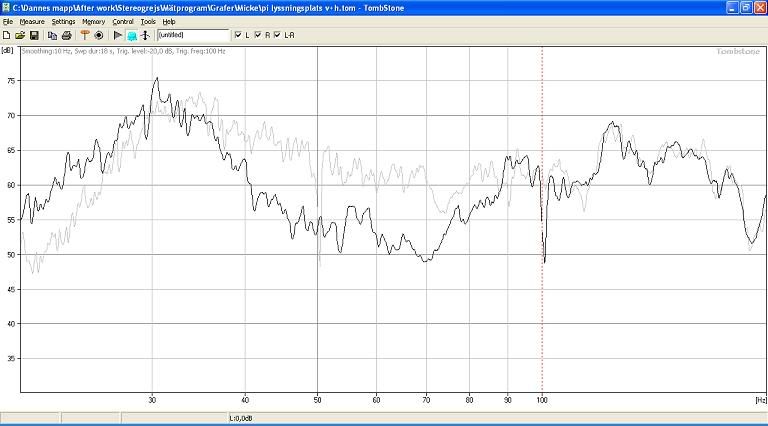Click the cyan toolbar icon
768x426 pixels.
[x=131, y=35]
